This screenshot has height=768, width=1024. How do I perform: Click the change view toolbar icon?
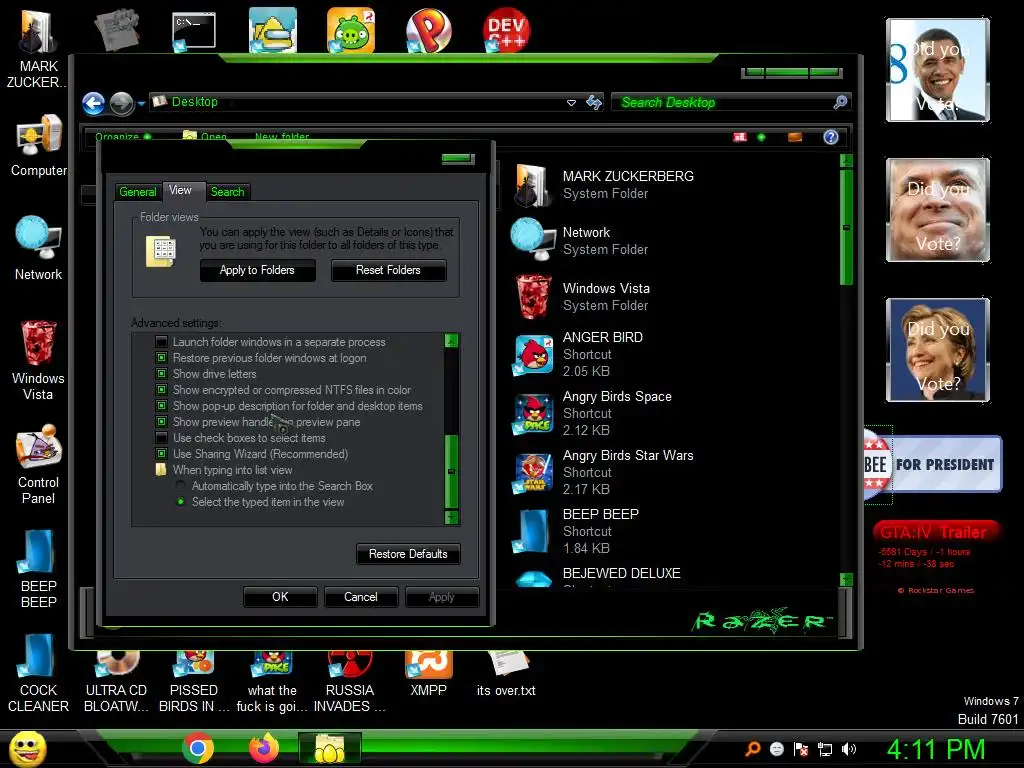(x=740, y=137)
